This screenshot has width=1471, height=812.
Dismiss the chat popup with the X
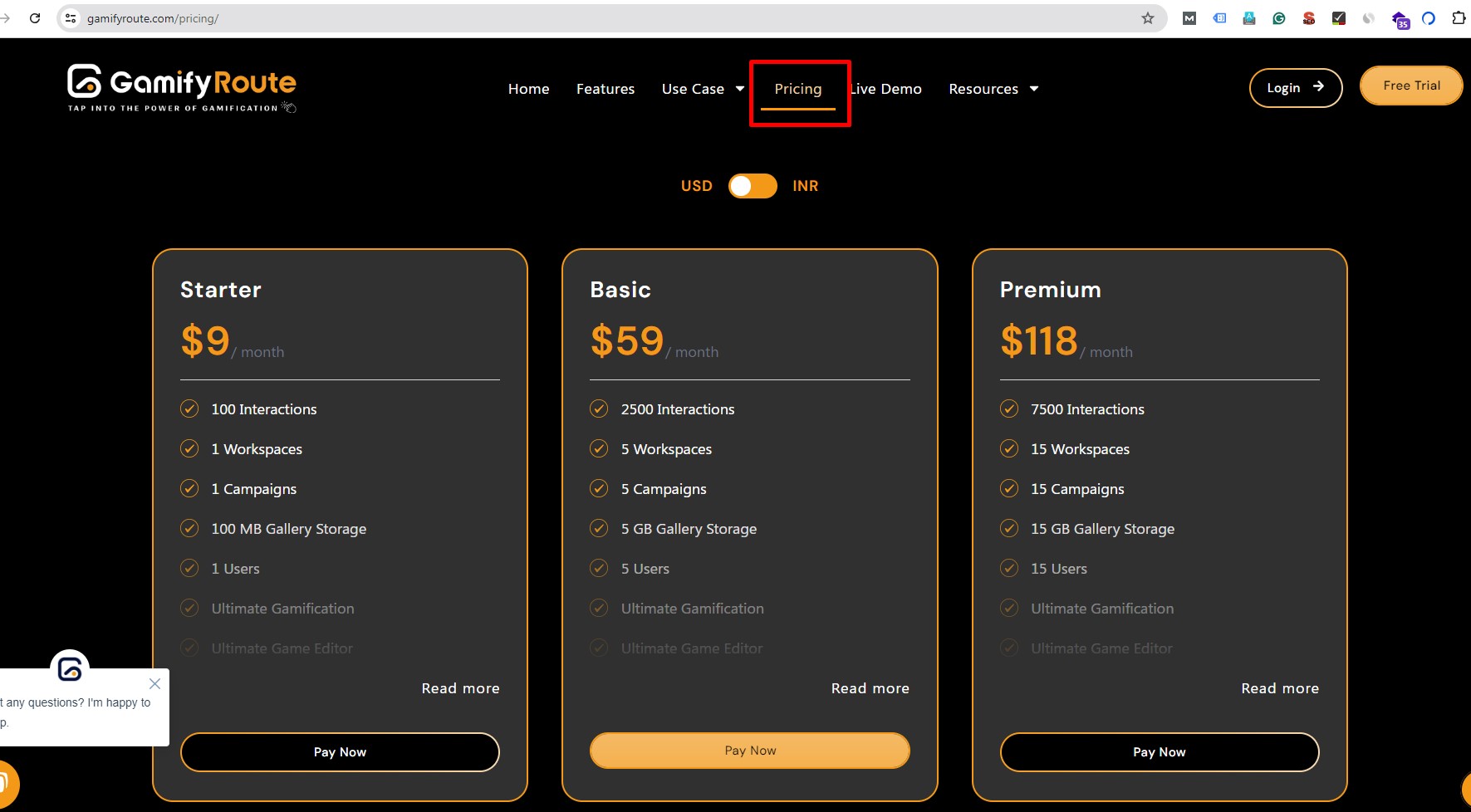click(x=154, y=683)
